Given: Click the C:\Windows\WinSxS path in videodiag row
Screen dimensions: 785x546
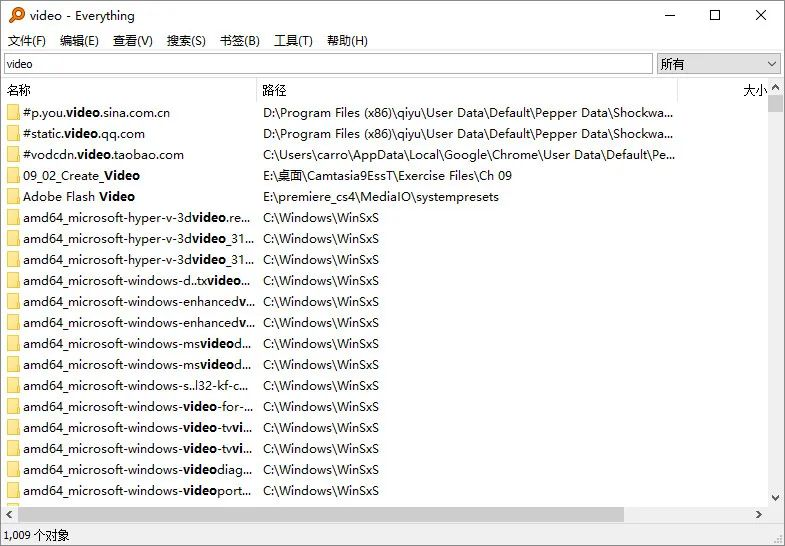Looking at the screenshot, I should point(321,470).
